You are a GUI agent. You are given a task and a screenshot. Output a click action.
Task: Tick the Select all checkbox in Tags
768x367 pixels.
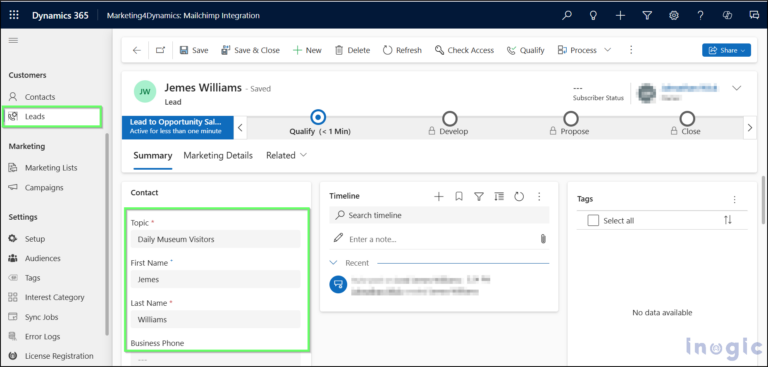click(593, 220)
